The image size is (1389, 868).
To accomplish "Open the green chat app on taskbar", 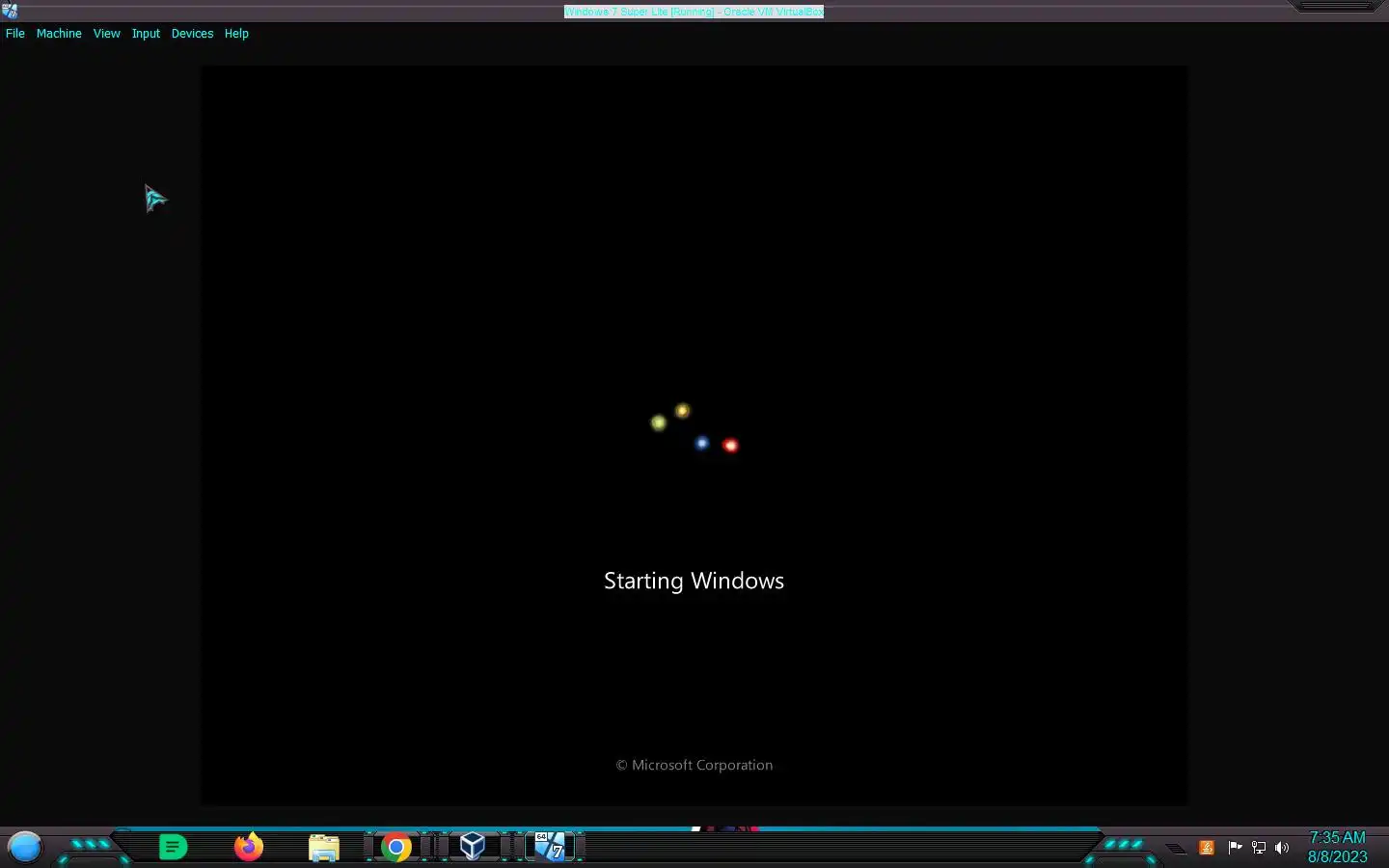I will (x=173, y=848).
